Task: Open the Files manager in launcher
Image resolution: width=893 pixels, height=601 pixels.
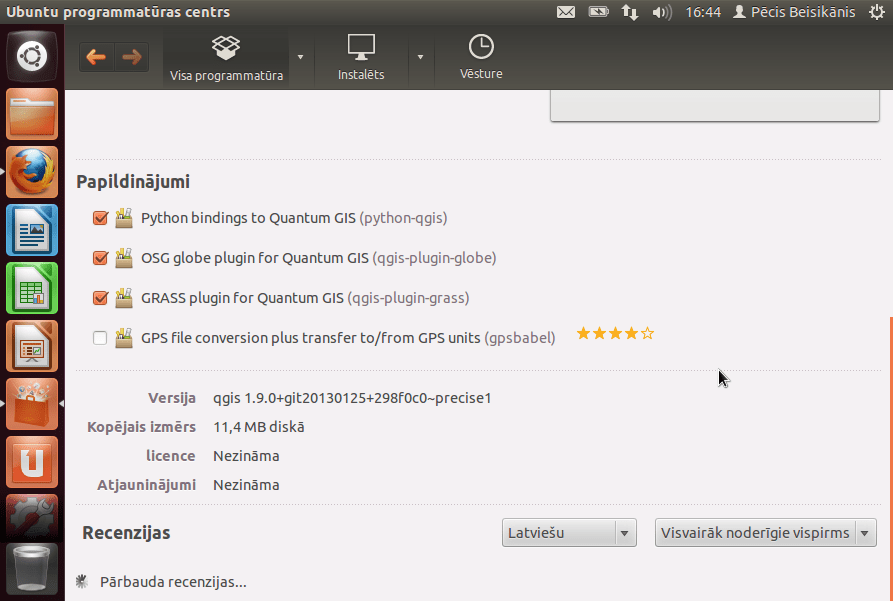Action: tap(32, 114)
